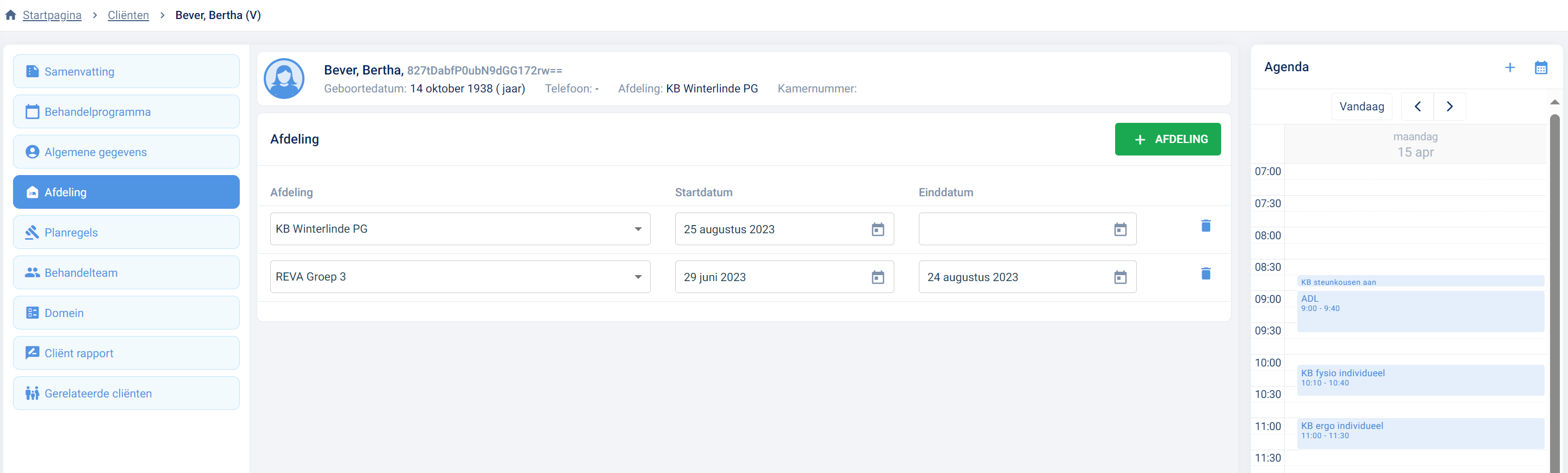
Task: Delete the REVA Groep 3 row
Action: pos(1205,273)
